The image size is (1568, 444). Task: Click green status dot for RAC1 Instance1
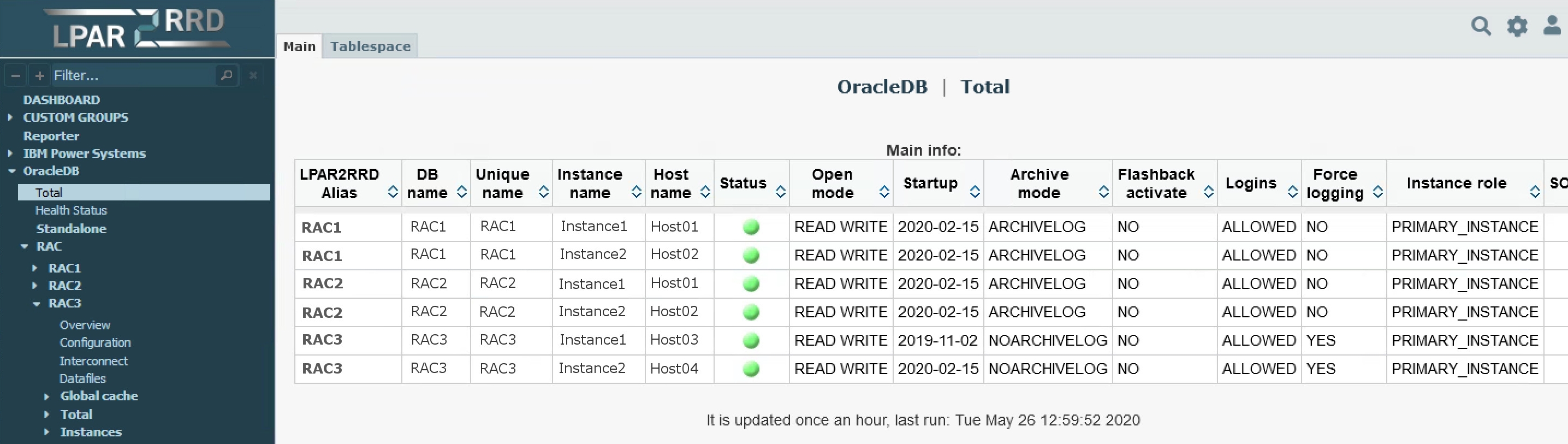pos(751,227)
